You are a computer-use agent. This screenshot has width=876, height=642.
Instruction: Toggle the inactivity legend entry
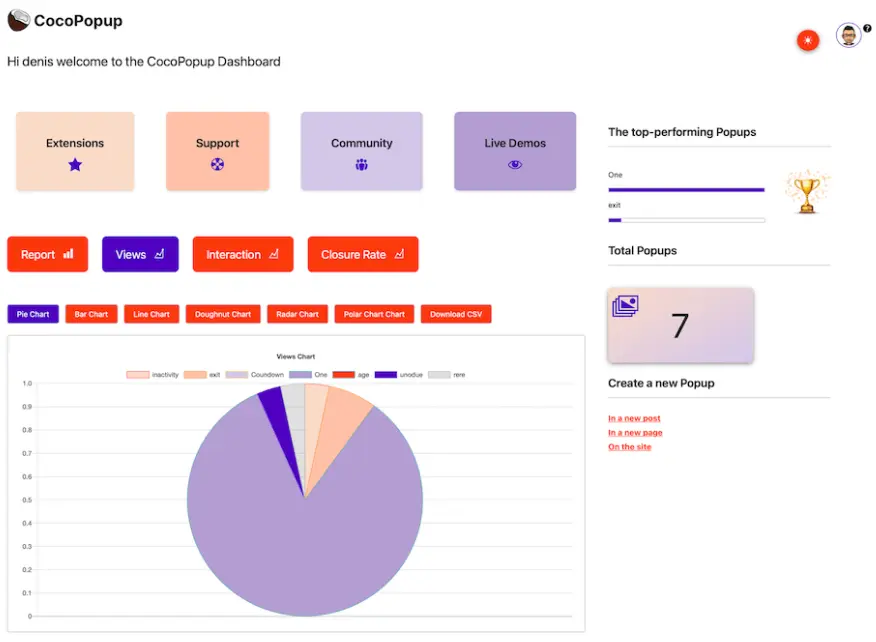pyautogui.click(x=153, y=375)
